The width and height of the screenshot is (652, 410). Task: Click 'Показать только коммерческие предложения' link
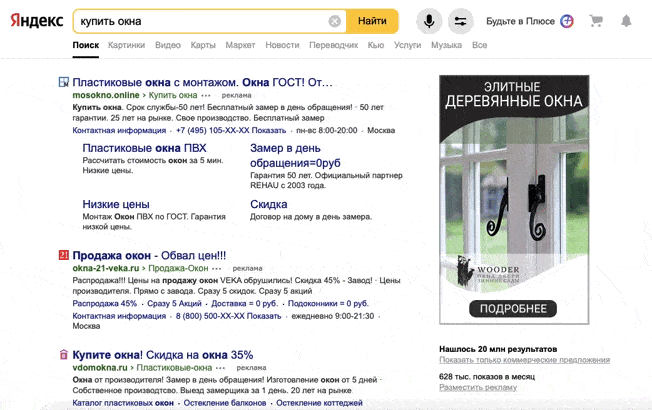tap(524, 360)
